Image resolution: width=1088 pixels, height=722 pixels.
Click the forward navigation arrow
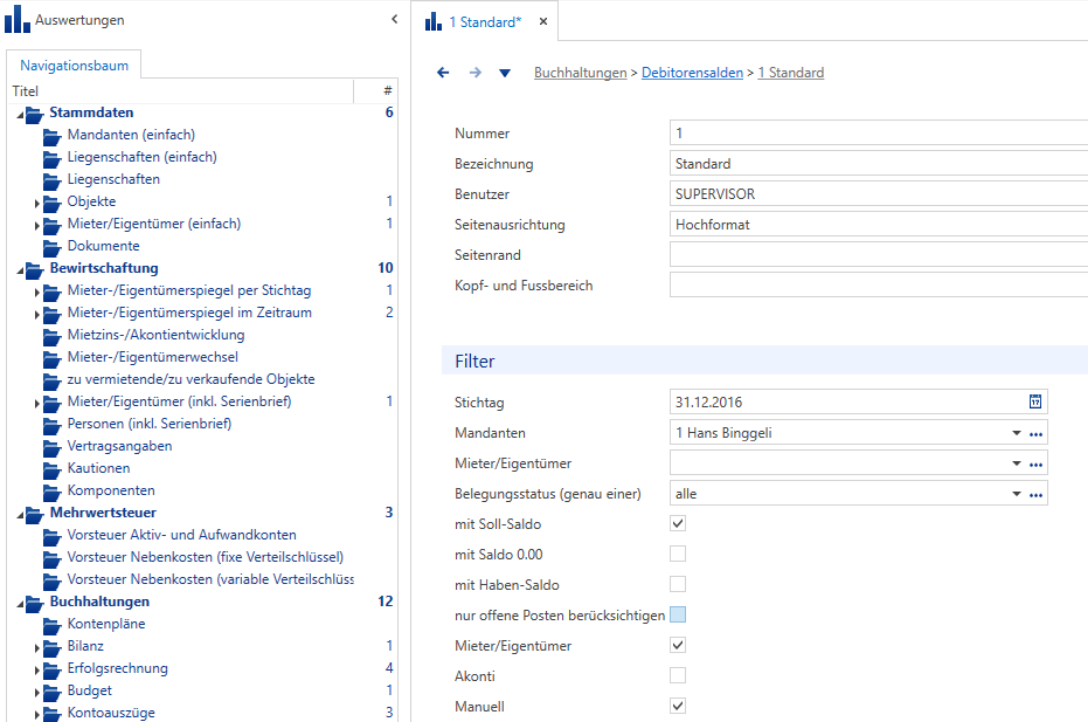coord(475,73)
